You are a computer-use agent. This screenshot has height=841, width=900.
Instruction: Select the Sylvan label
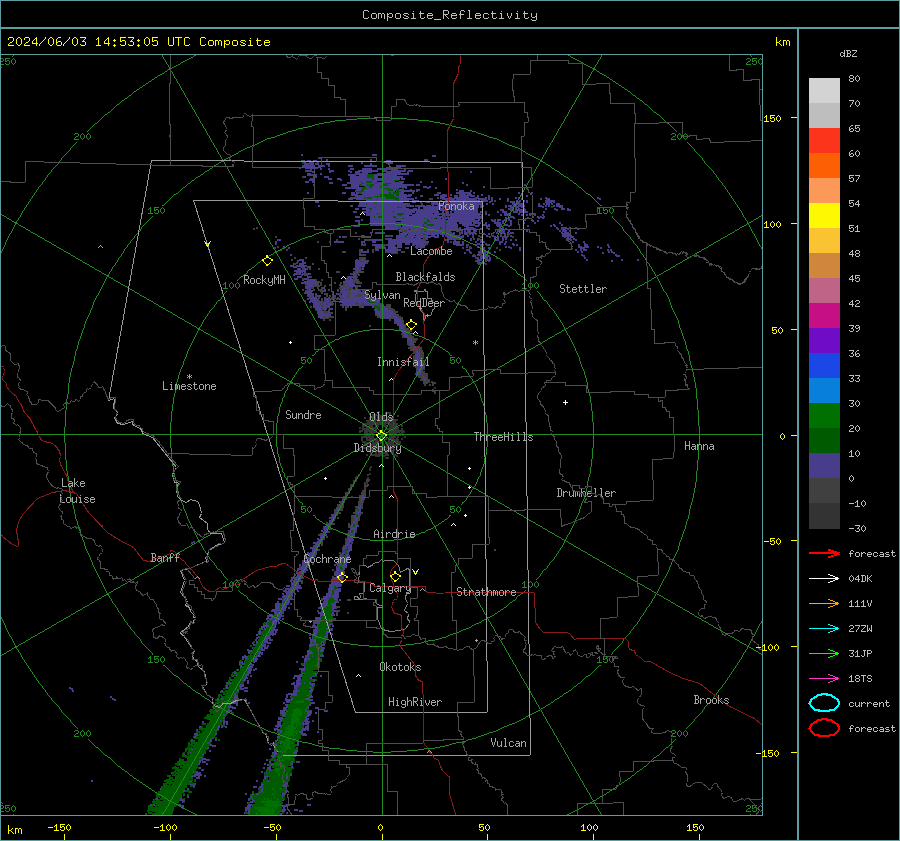coord(382,295)
